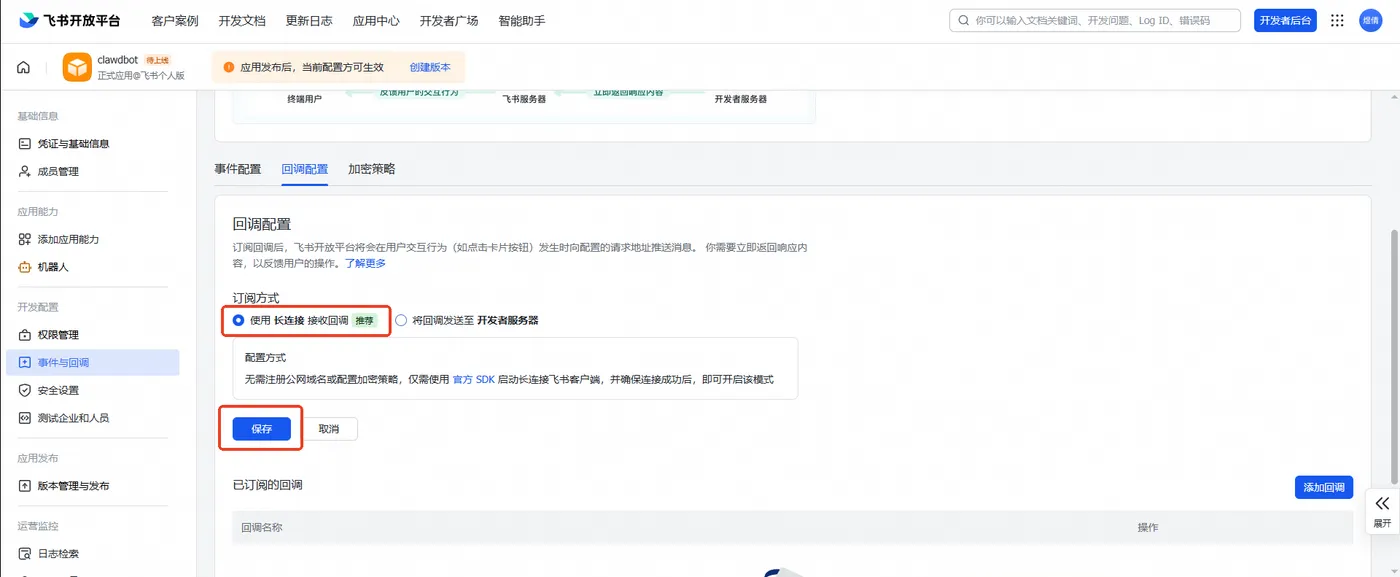Viewport: 1400px width, 577px height.
Task: Click the 添加回调 button
Action: [1323, 488]
